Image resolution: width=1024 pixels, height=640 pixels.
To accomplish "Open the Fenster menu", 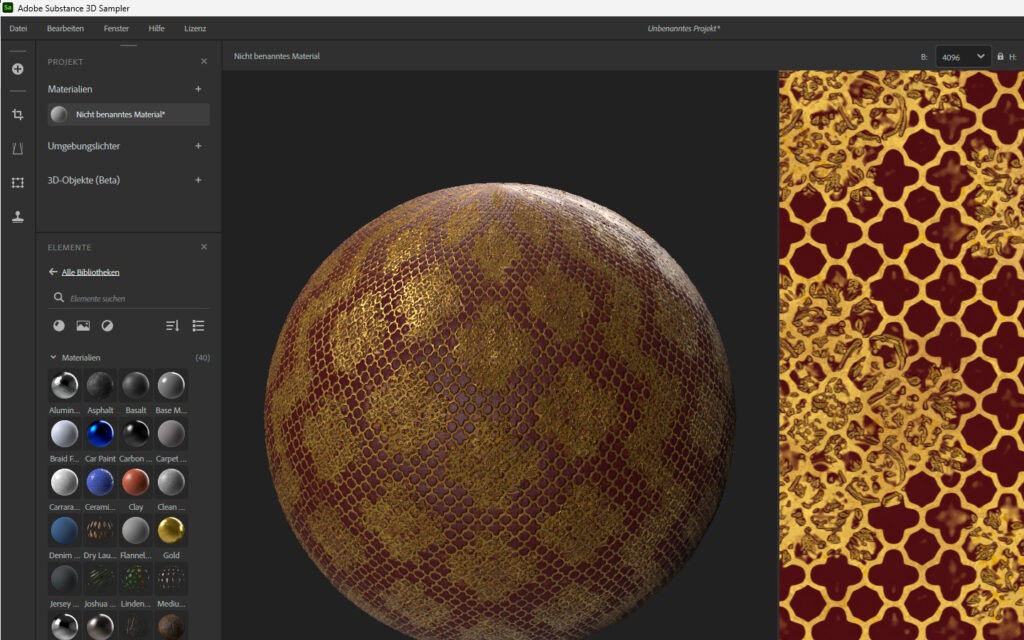I will pos(116,28).
